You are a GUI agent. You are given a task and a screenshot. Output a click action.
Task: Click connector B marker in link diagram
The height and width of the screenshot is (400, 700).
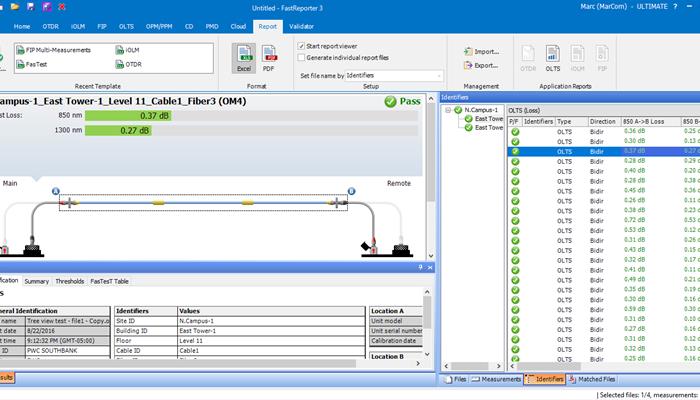click(351, 192)
